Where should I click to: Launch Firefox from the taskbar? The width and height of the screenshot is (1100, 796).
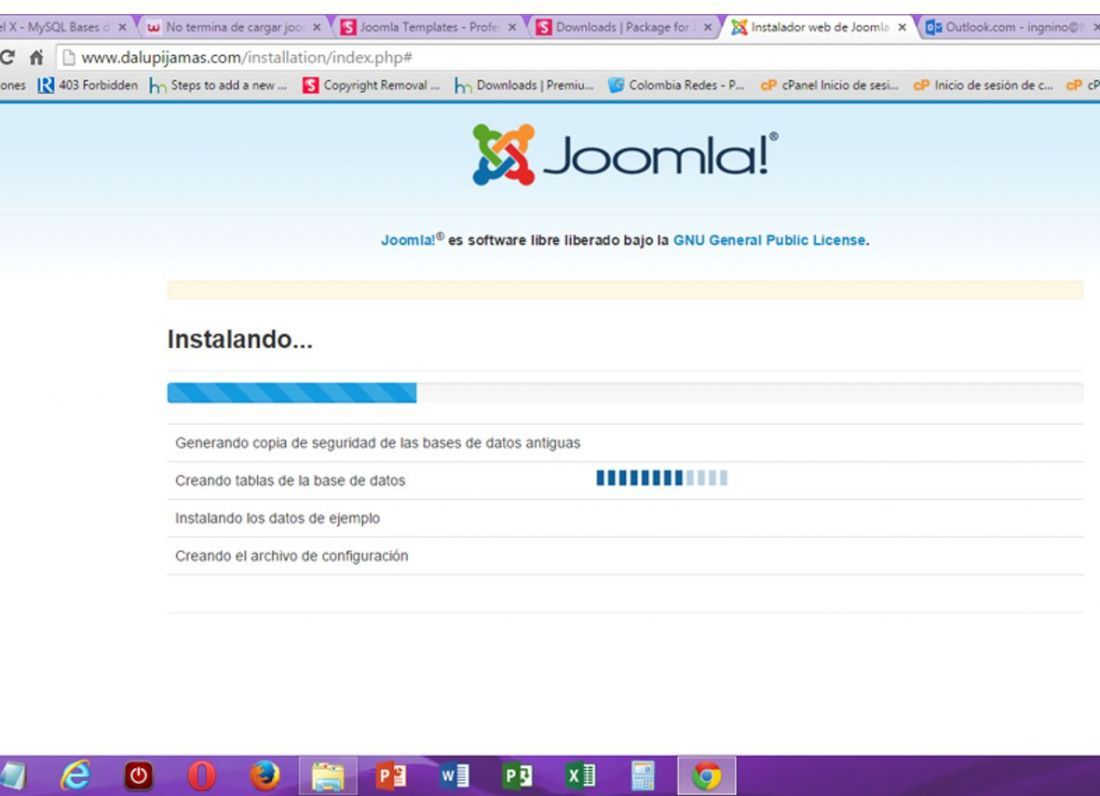tap(264, 776)
